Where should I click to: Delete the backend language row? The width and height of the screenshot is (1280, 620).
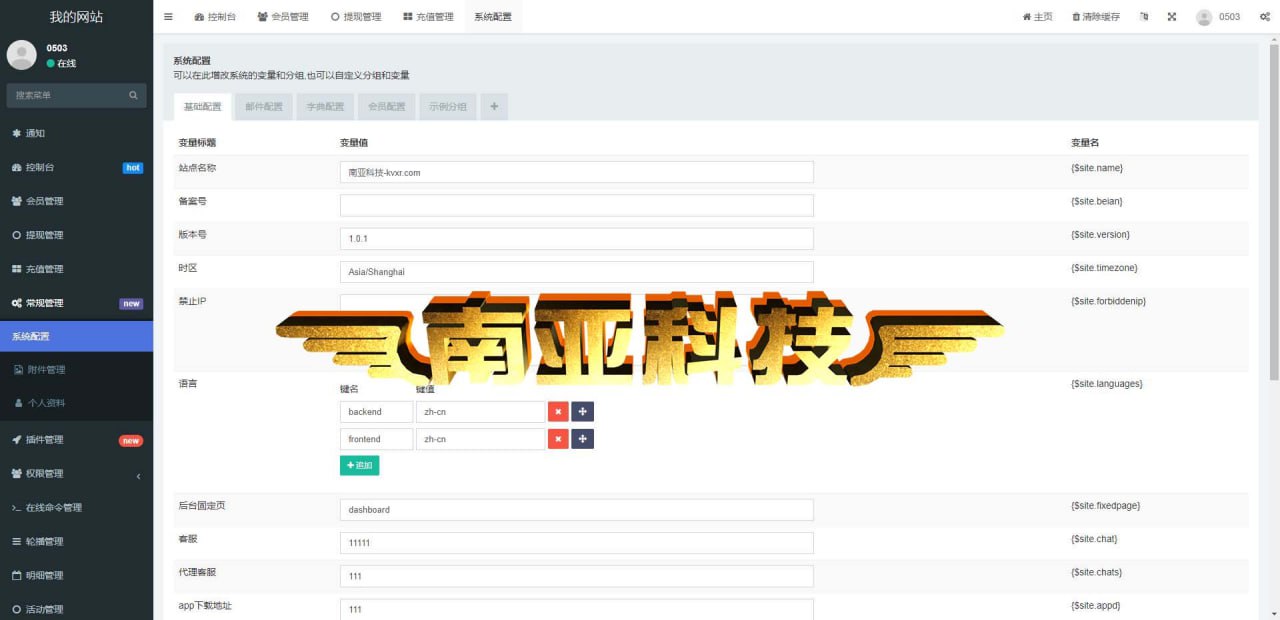(x=558, y=412)
